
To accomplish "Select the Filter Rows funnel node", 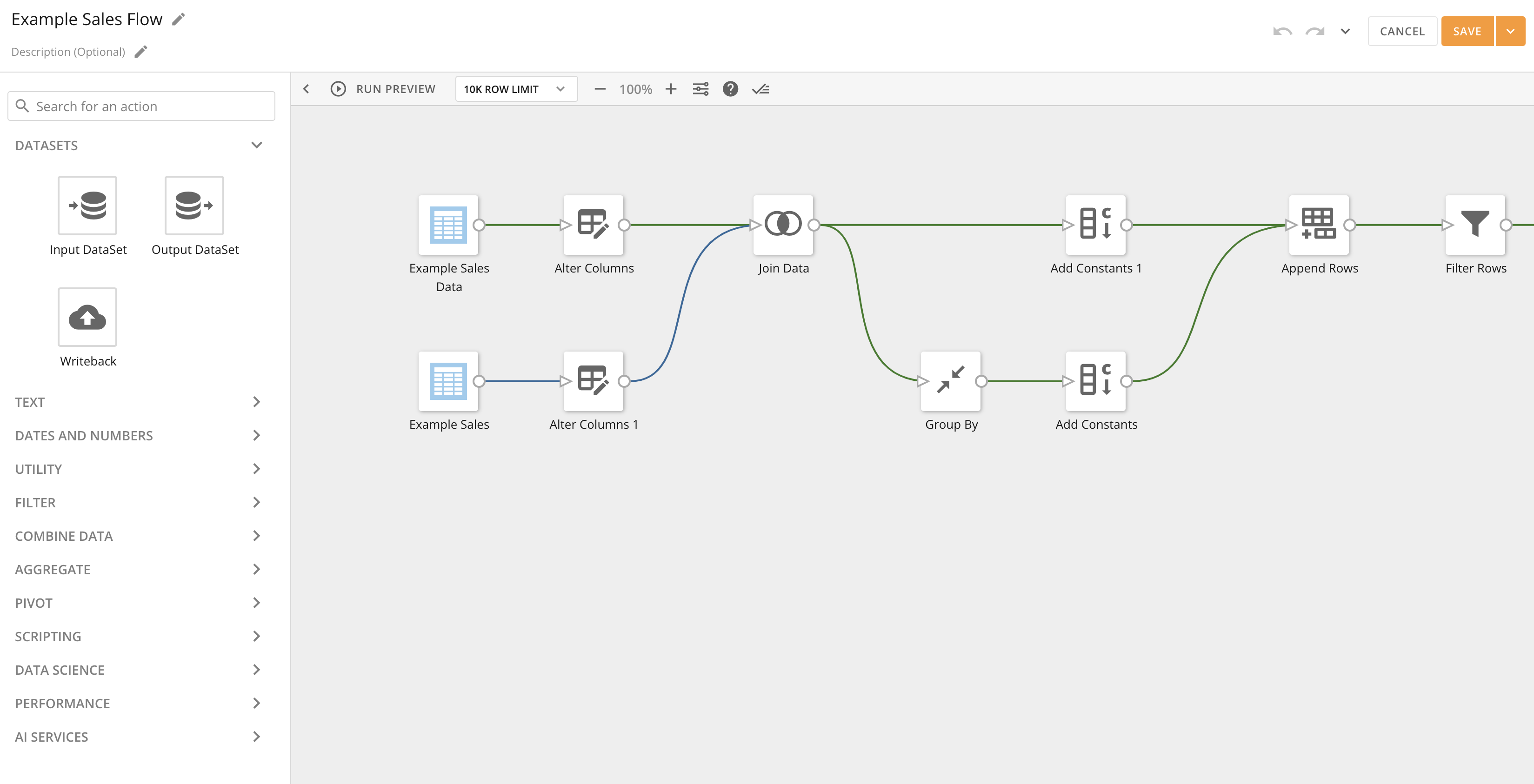I will (1474, 225).
